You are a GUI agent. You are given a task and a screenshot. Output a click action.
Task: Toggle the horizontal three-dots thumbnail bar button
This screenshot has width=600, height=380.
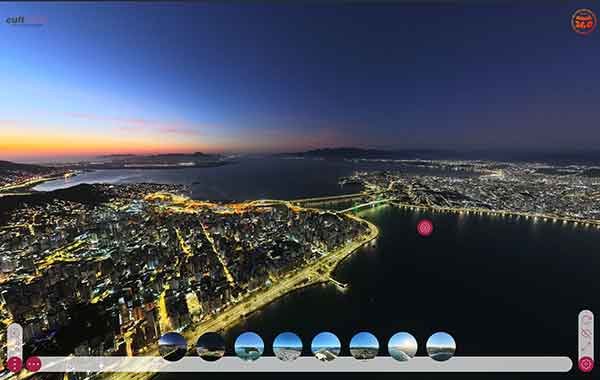tap(34, 364)
